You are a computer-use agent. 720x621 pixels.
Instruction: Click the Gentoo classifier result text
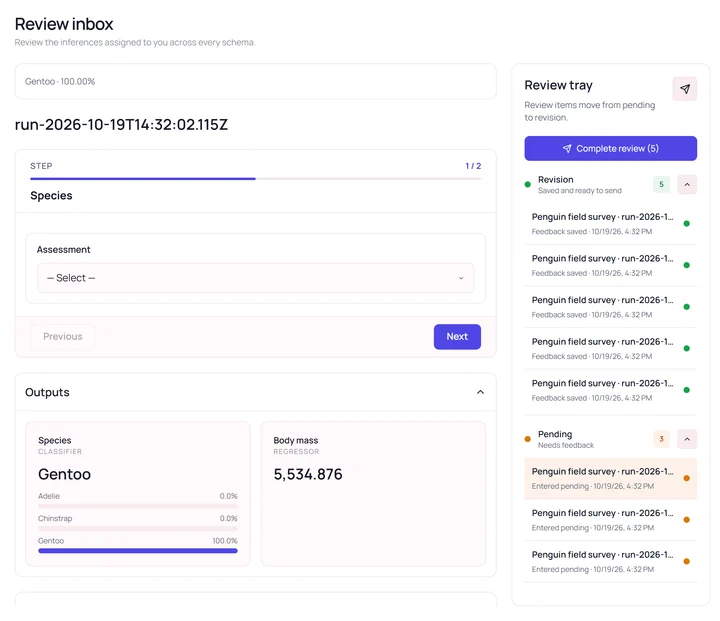tap(64, 474)
